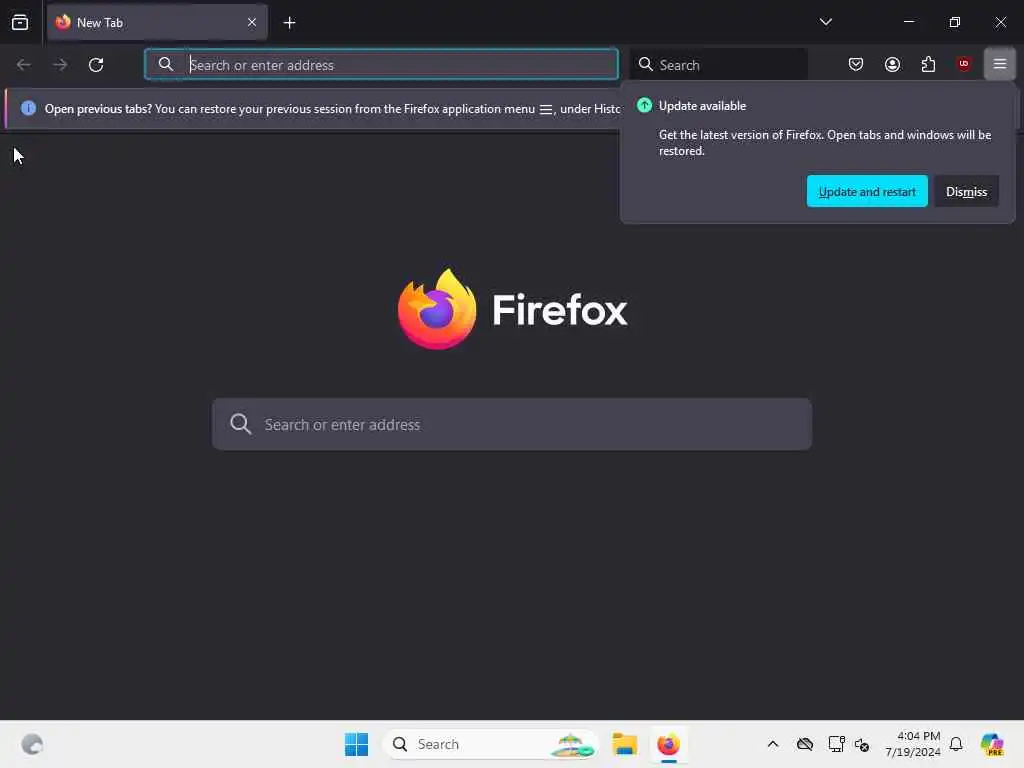Open the Extensions puzzle icon

point(928,64)
